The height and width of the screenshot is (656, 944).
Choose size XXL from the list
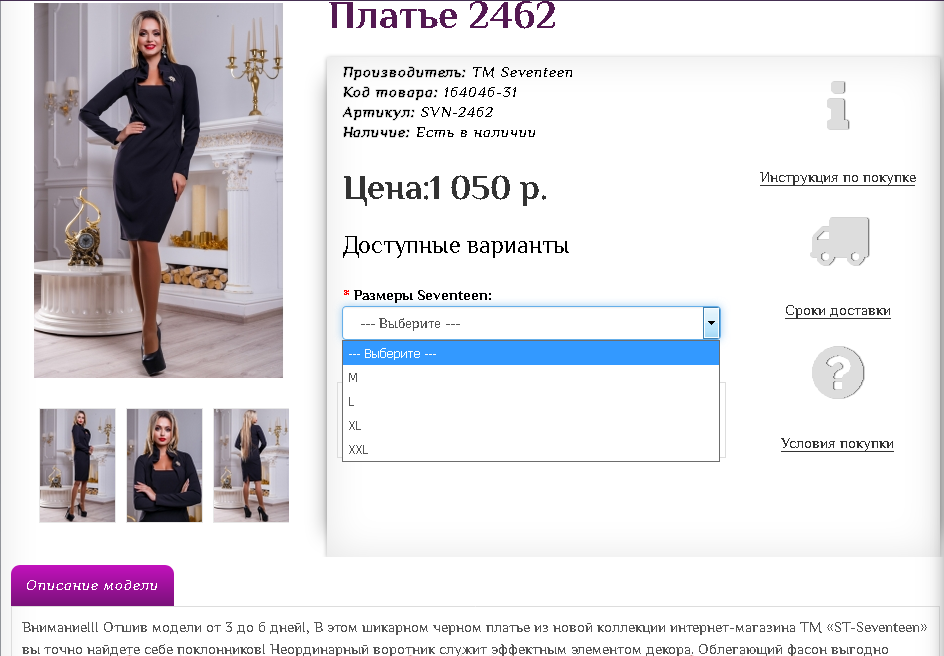pyautogui.click(x=530, y=449)
